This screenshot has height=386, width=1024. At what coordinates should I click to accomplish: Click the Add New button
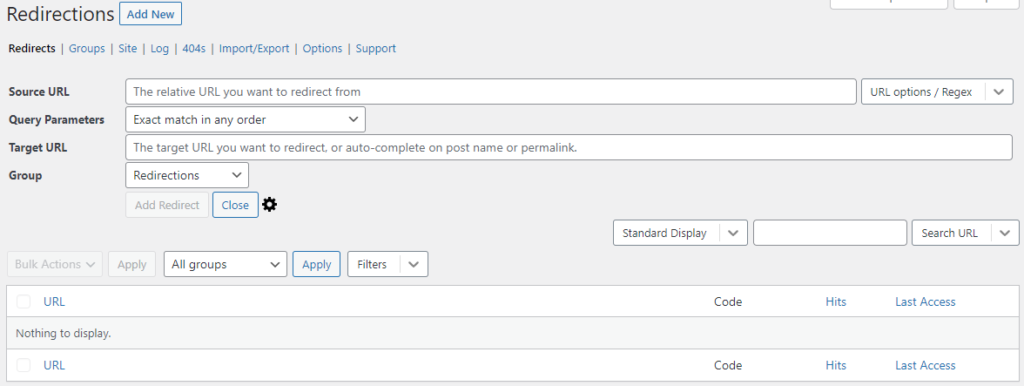pyautogui.click(x=150, y=14)
